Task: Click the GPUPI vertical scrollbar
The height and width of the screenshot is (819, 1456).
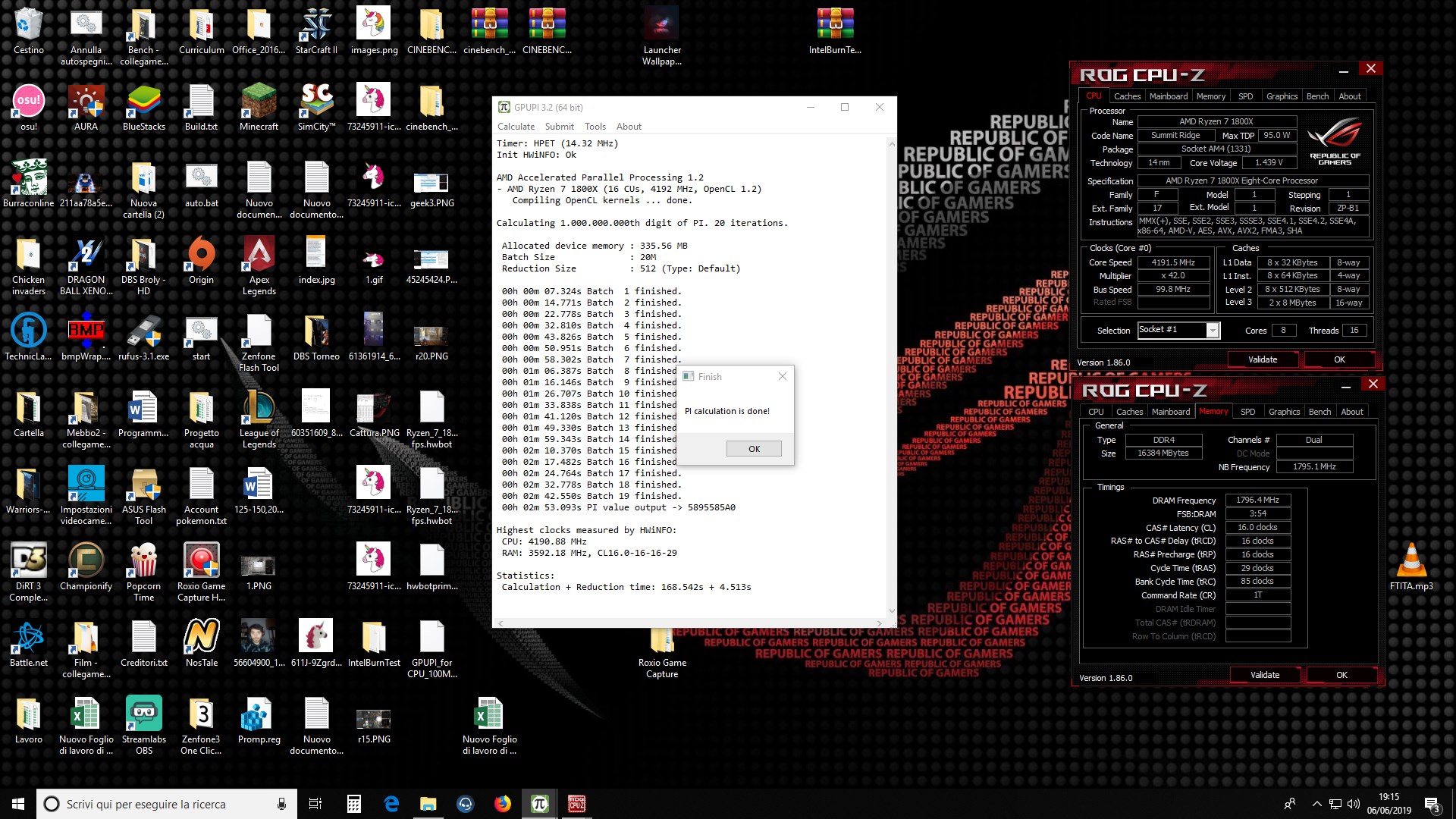Action: pyautogui.click(x=891, y=377)
